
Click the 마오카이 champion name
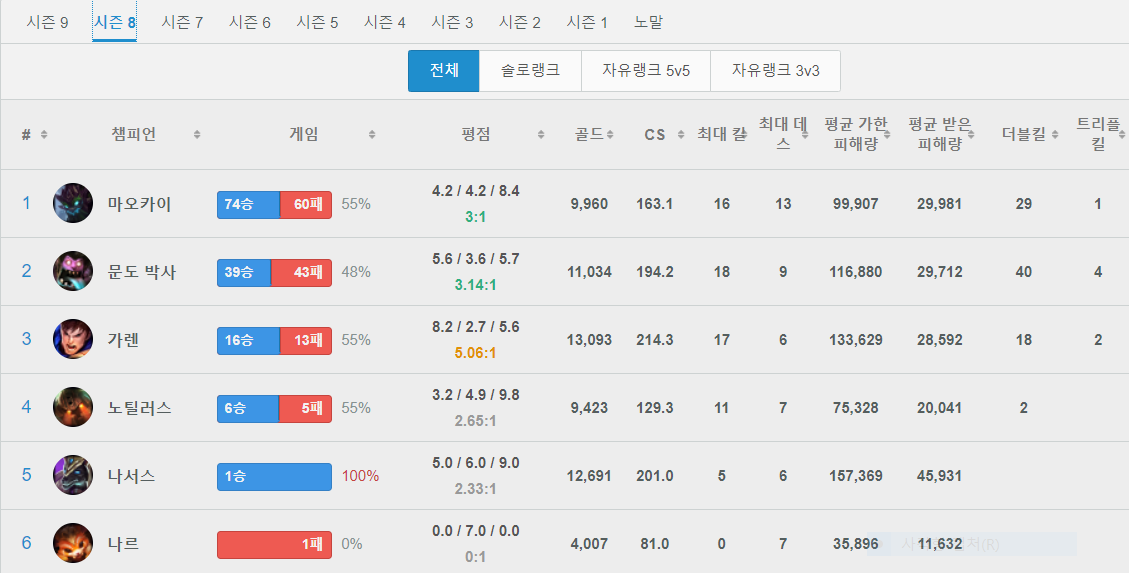[x=140, y=204]
